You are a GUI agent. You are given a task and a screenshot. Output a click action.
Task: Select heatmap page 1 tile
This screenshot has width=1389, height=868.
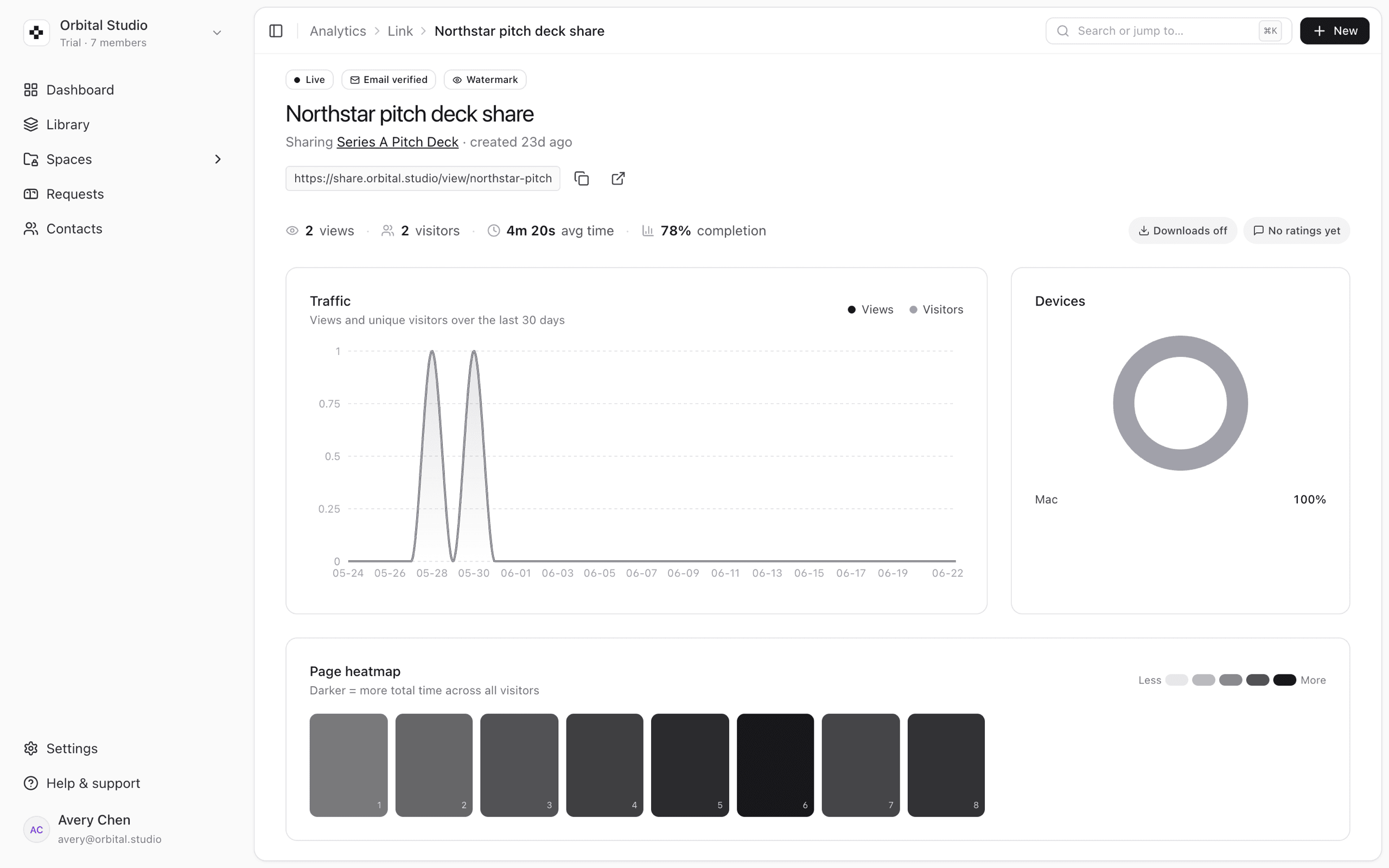pos(348,765)
